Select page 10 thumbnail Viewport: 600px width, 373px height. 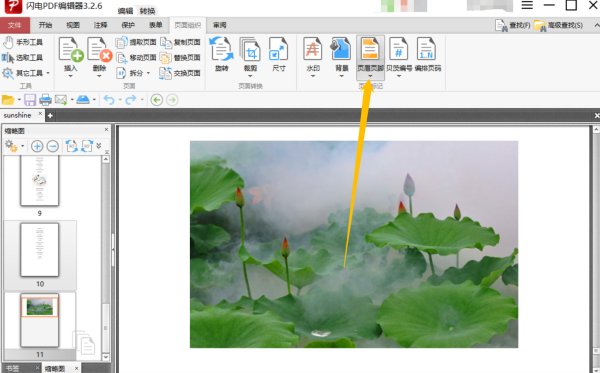(40, 250)
